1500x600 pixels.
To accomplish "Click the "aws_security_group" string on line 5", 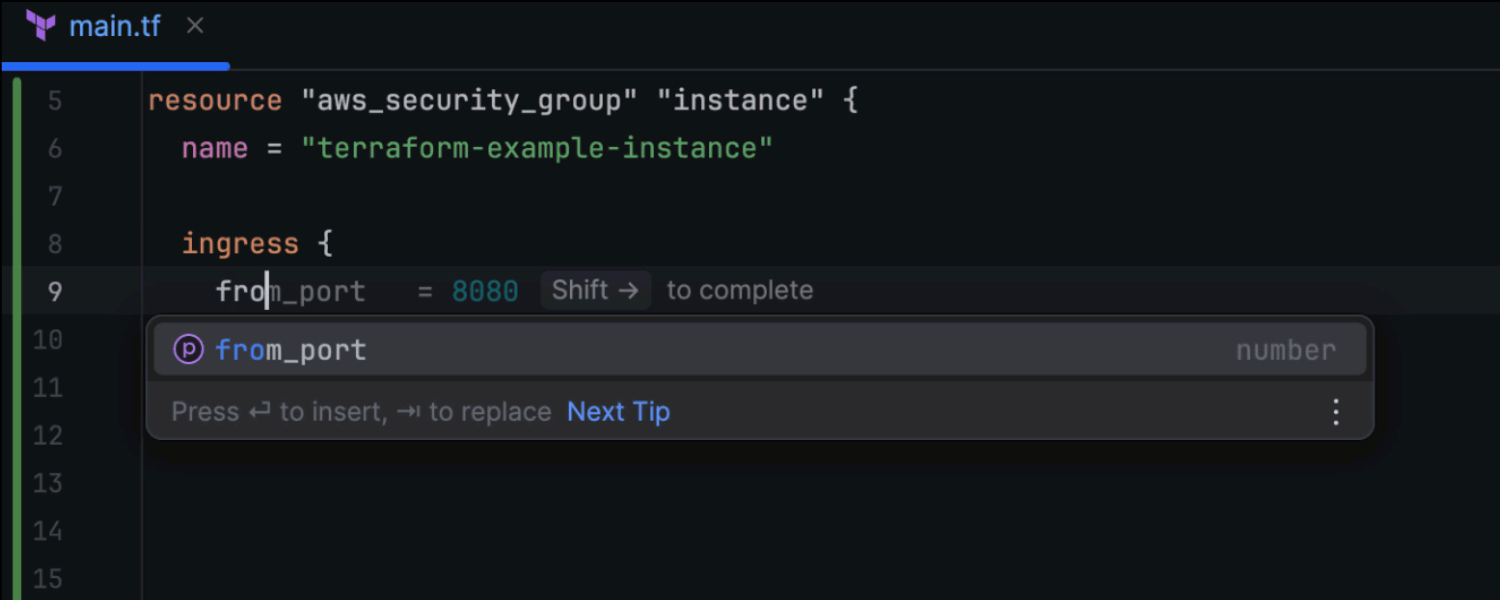I will [x=471, y=101].
